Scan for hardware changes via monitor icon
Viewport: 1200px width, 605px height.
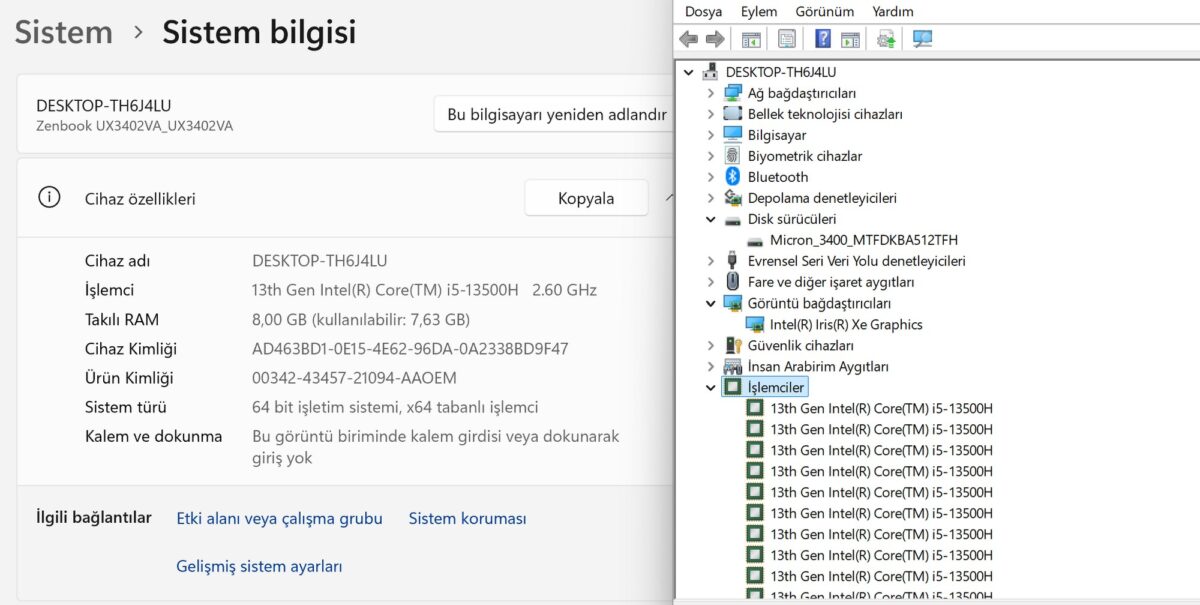coord(922,39)
